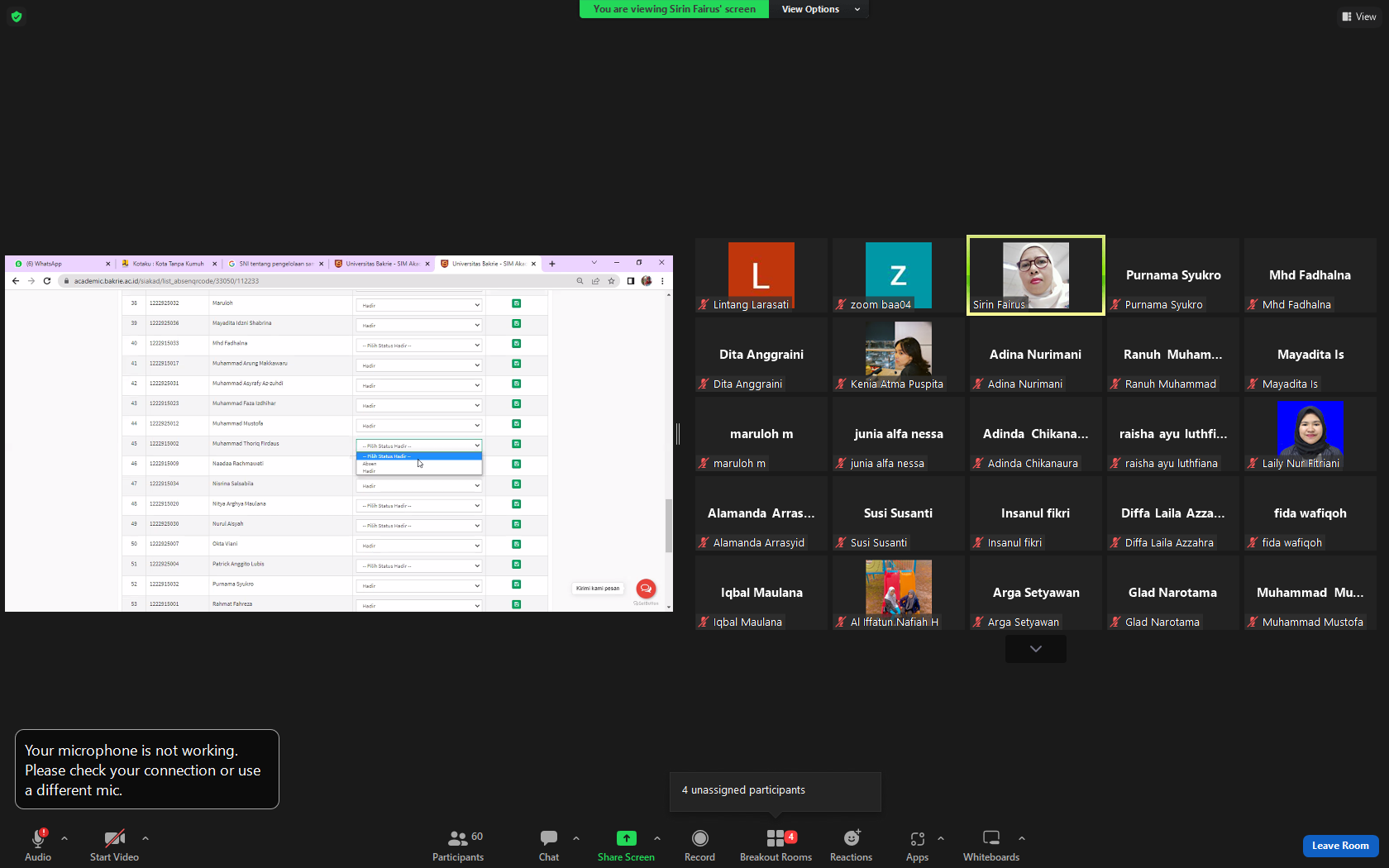
Task: Open status dropdown for Rahmat Fahreza
Action: (x=419, y=605)
